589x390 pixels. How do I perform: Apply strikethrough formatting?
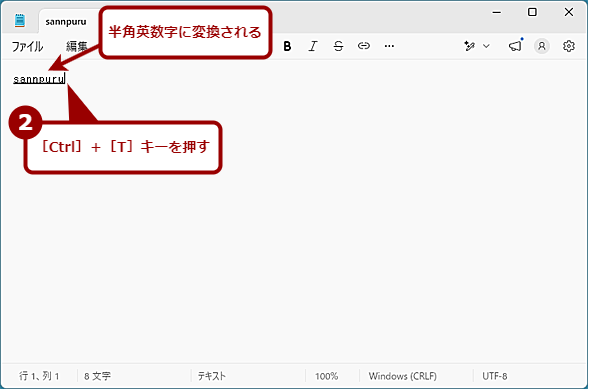(x=338, y=46)
